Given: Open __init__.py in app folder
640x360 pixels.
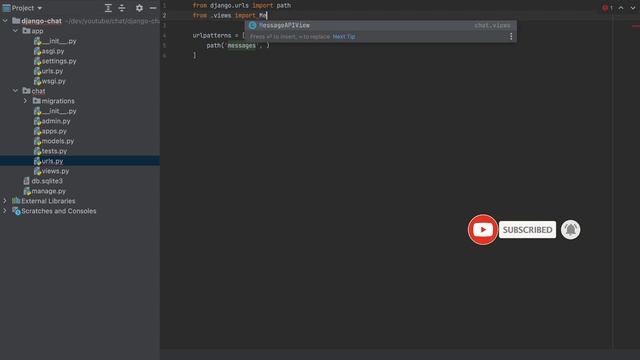Looking at the screenshot, I should (x=59, y=41).
